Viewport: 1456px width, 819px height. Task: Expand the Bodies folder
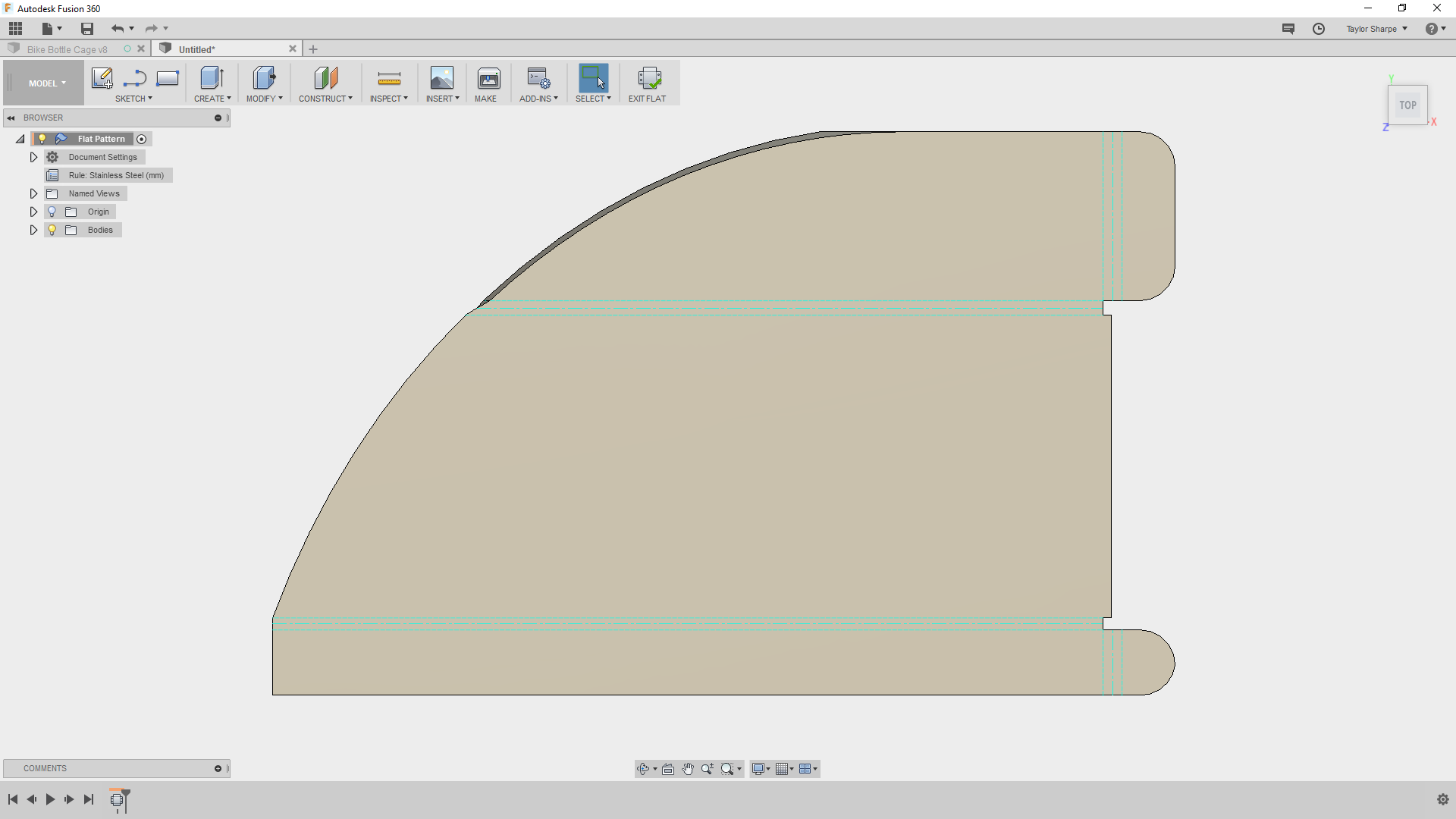pos(33,230)
